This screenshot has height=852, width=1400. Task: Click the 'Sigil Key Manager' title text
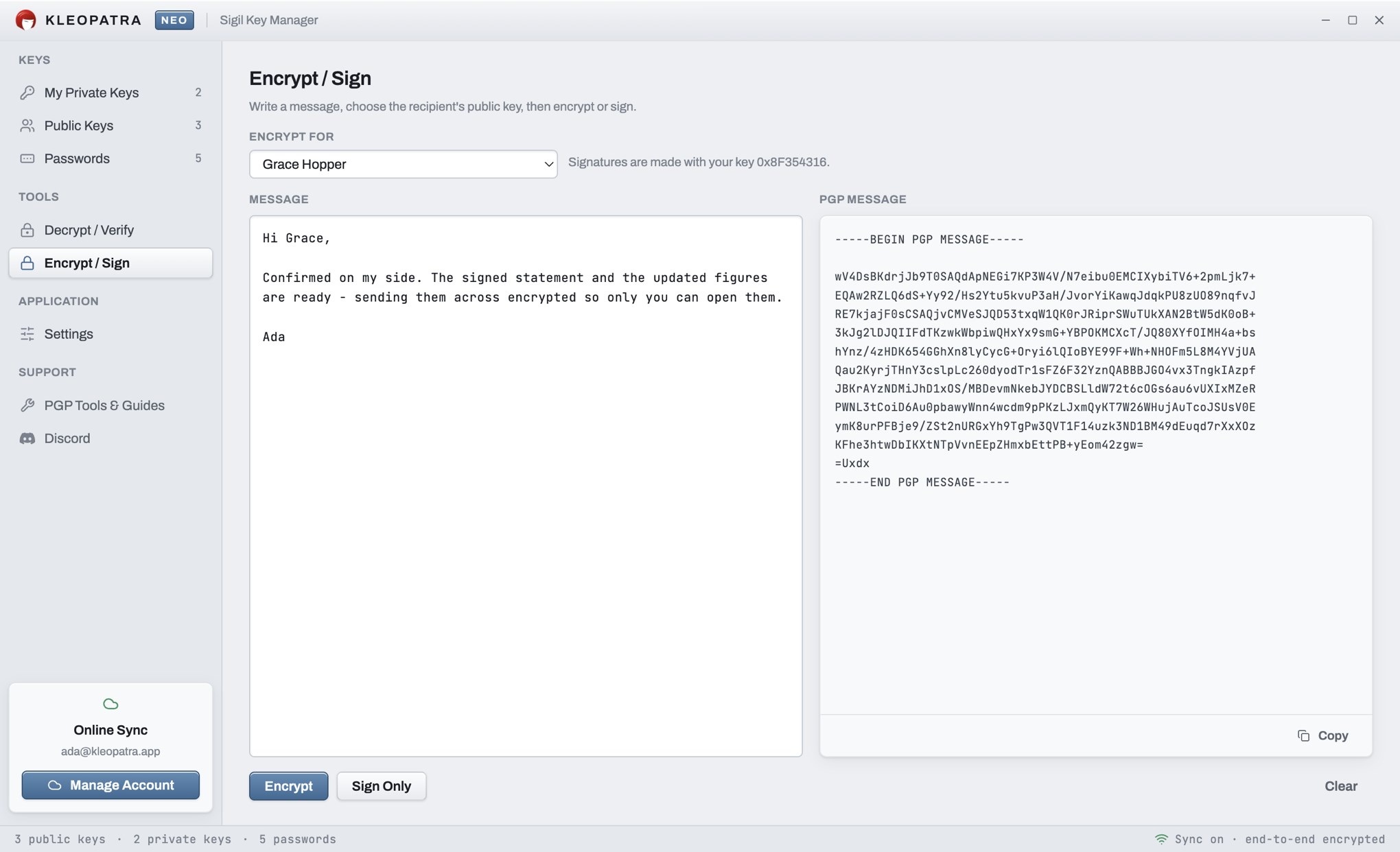point(269,20)
